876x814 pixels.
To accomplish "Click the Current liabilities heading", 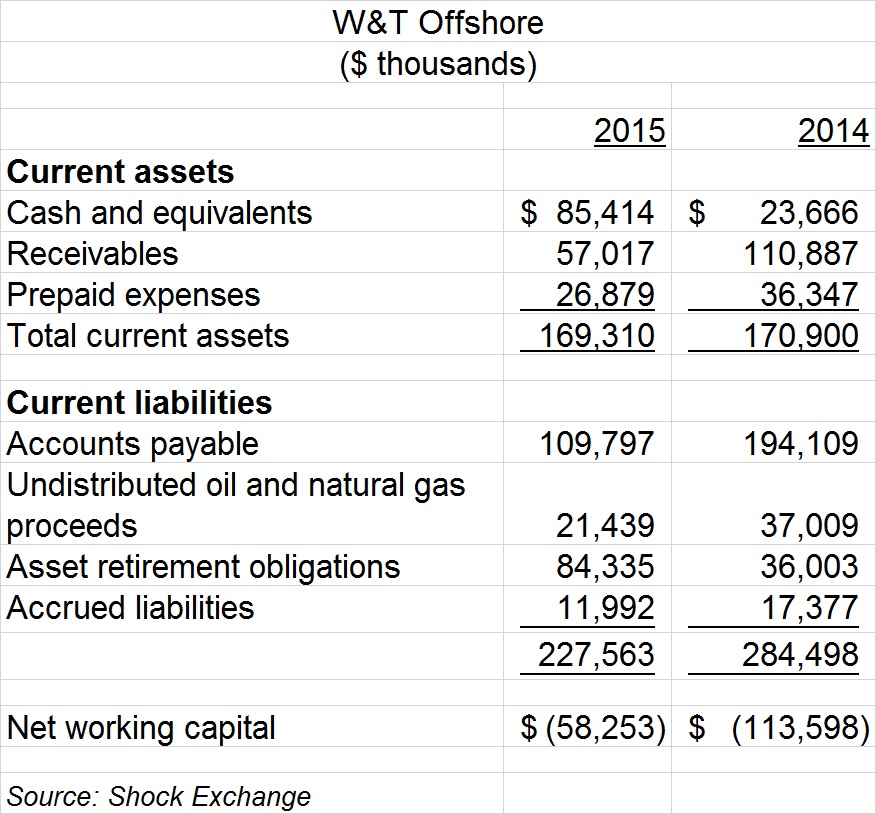I will [x=139, y=403].
